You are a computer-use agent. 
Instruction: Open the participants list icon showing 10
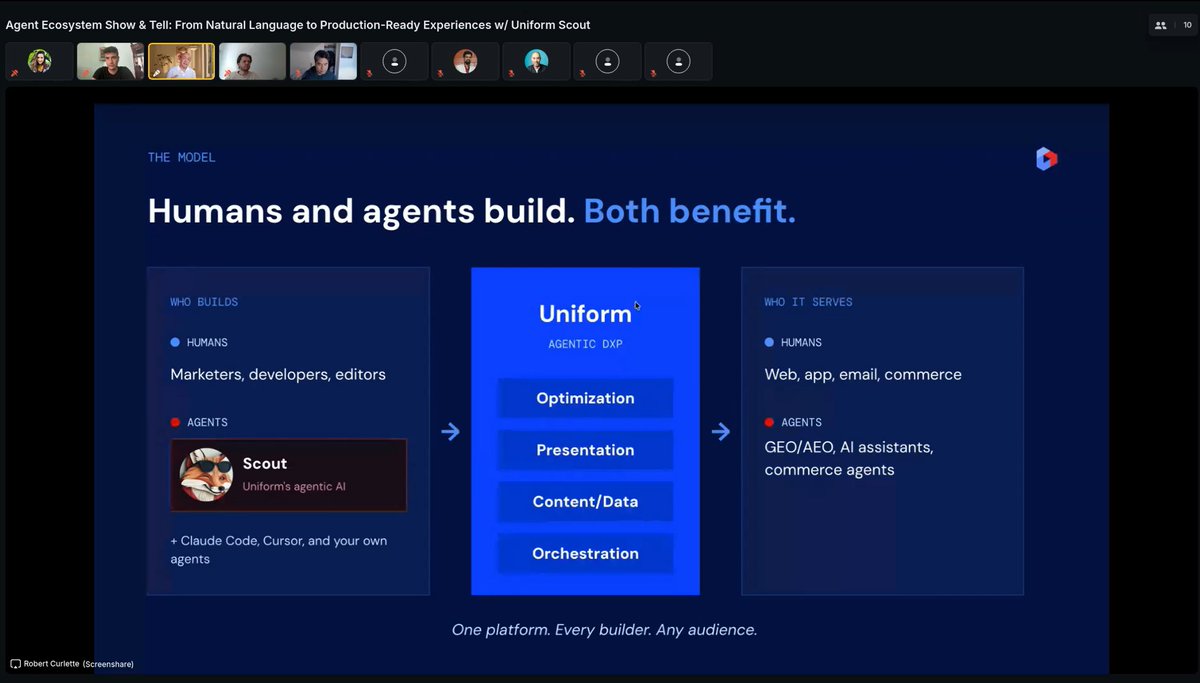tap(1160, 25)
